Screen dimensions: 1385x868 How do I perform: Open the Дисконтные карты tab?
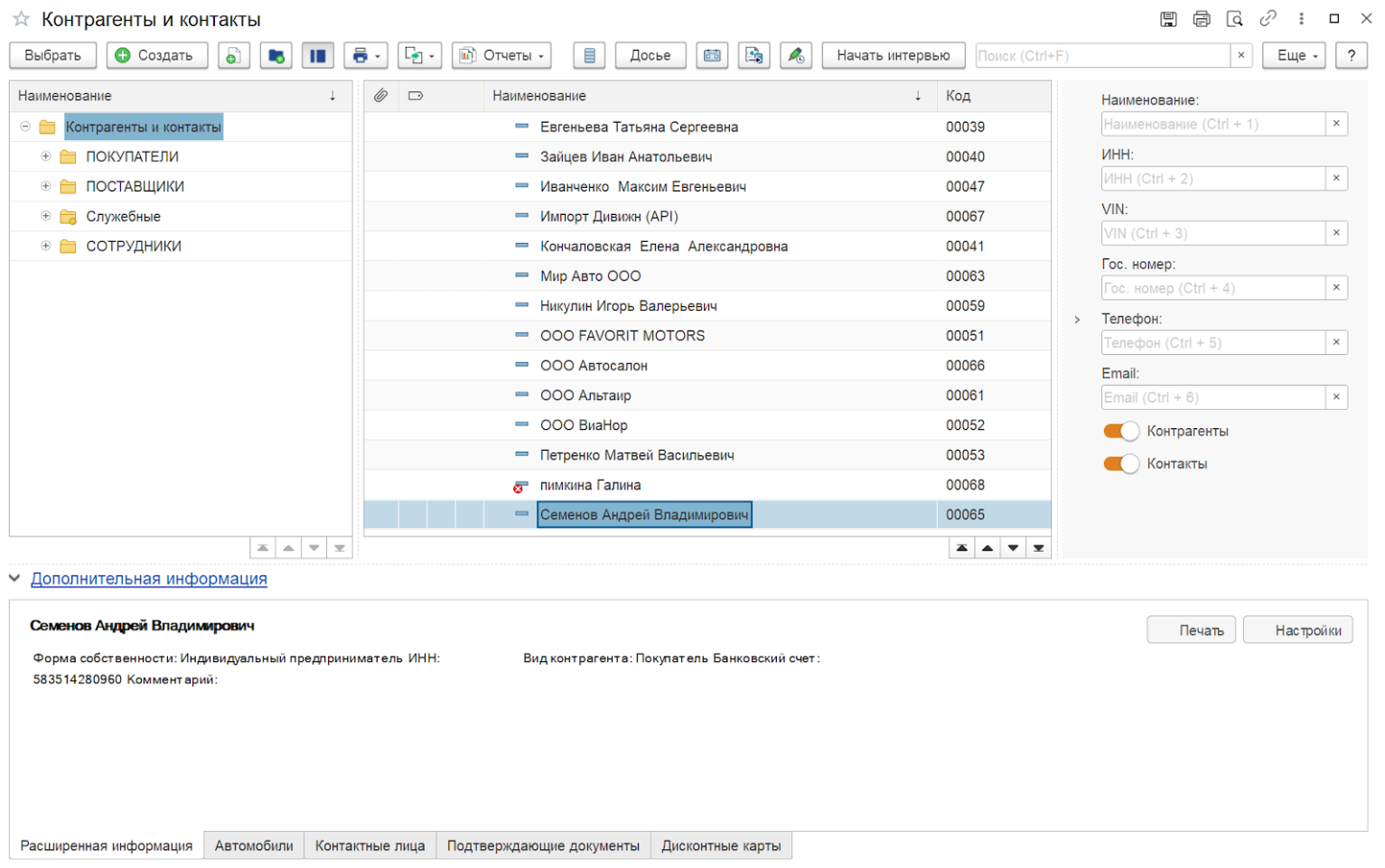pos(720,846)
